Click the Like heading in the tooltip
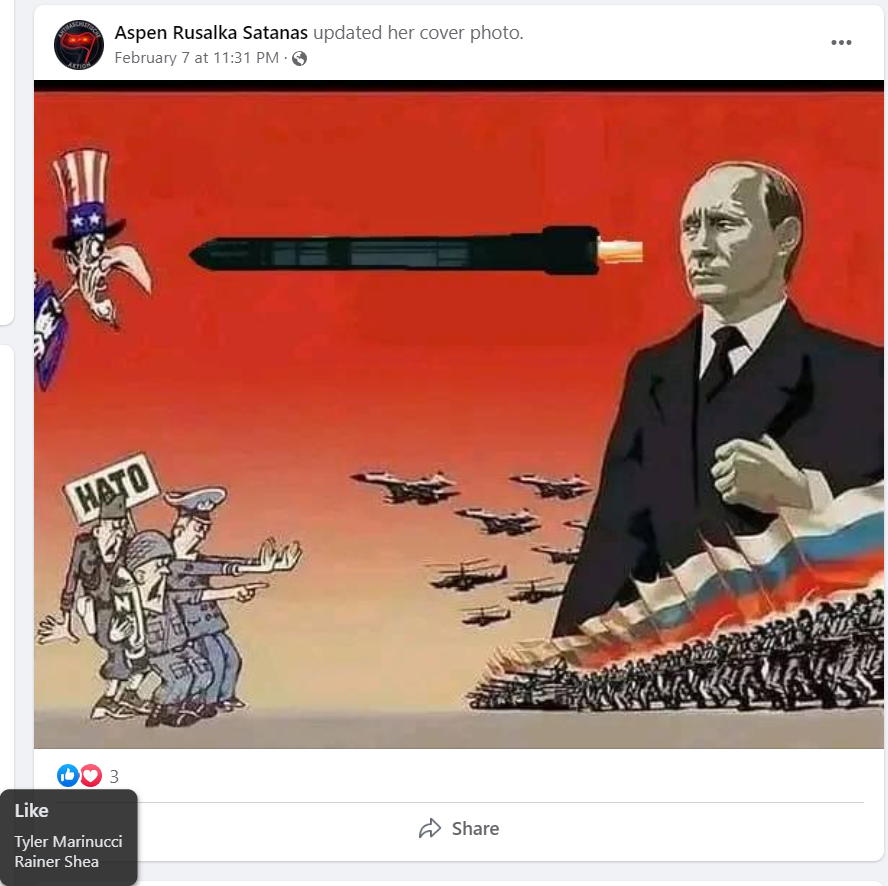 [32, 811]
